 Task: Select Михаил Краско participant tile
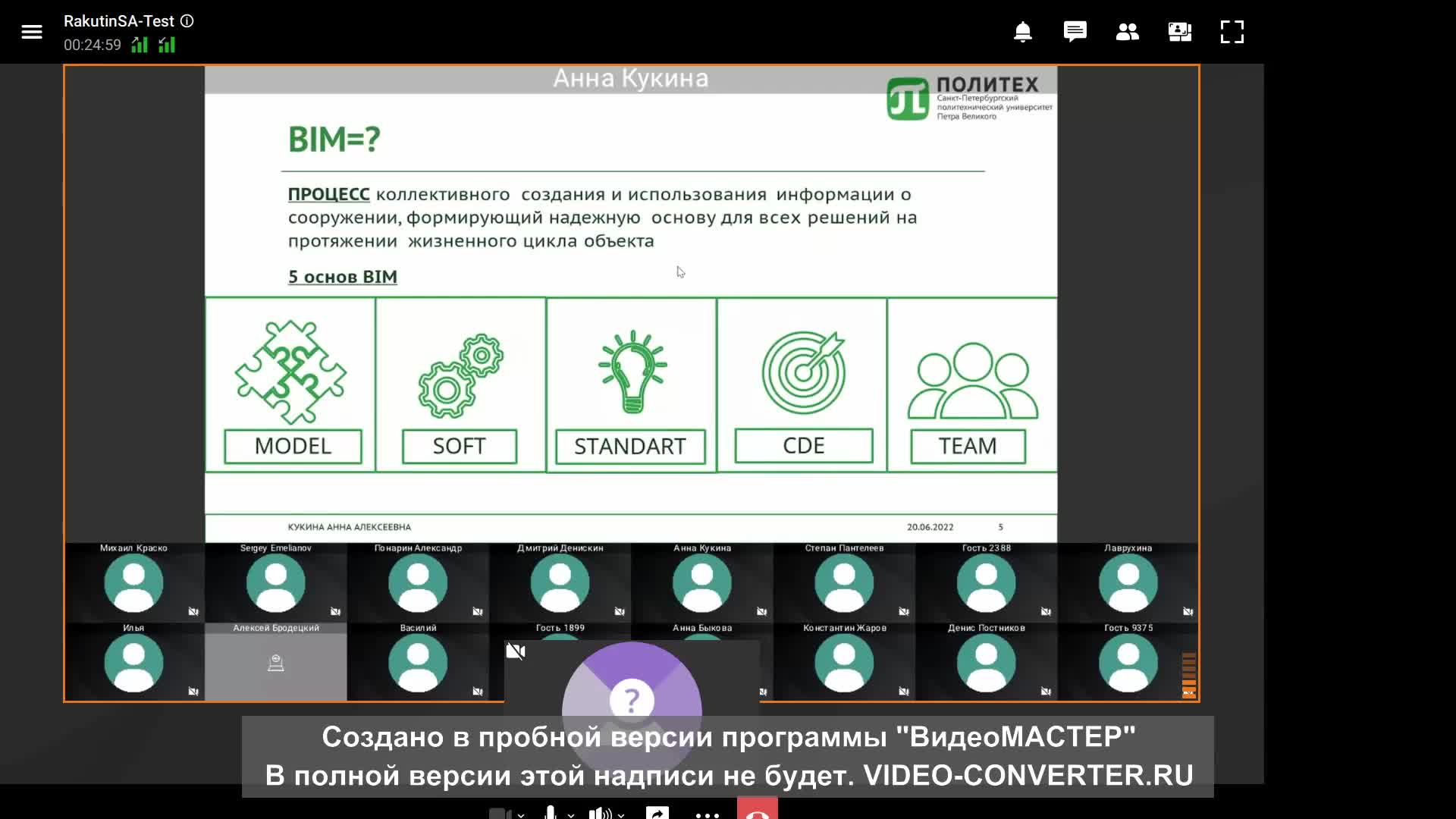pos(134,582)
